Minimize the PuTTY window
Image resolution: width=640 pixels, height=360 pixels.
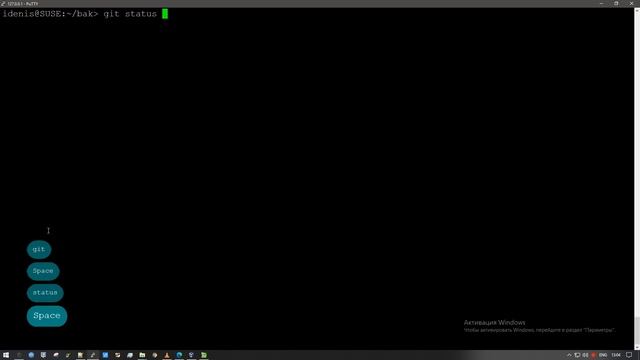pos(602,3)
